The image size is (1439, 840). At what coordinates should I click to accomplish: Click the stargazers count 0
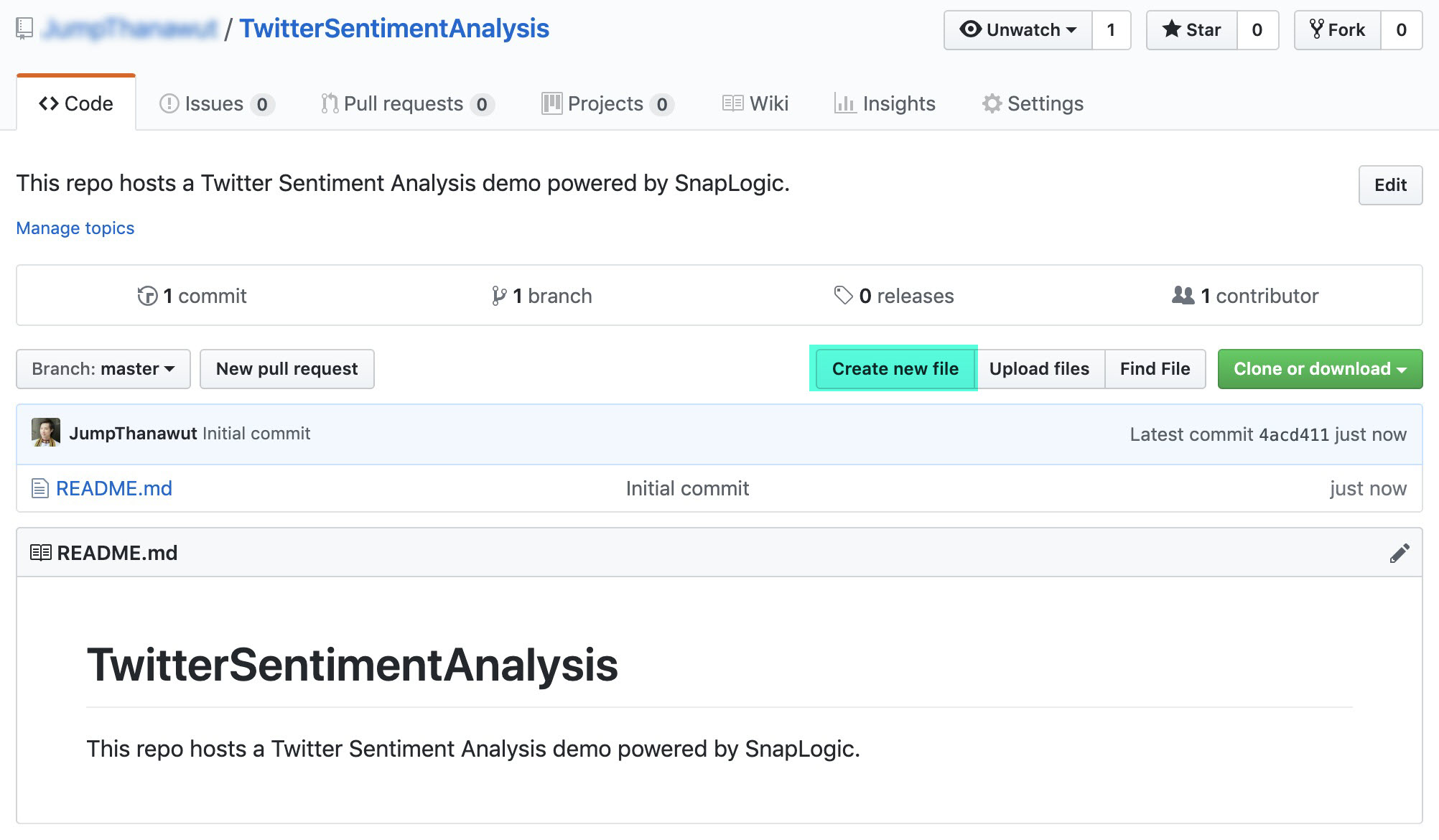pyautogui.click(x=1257, y=30)
